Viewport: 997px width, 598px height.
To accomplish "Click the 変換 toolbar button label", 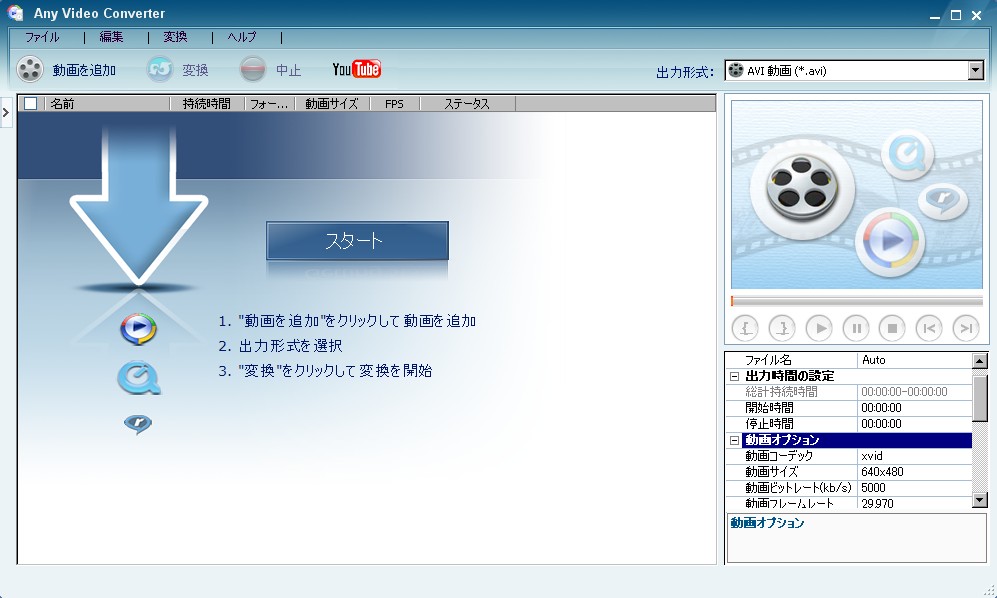I will tap(195, 70).
